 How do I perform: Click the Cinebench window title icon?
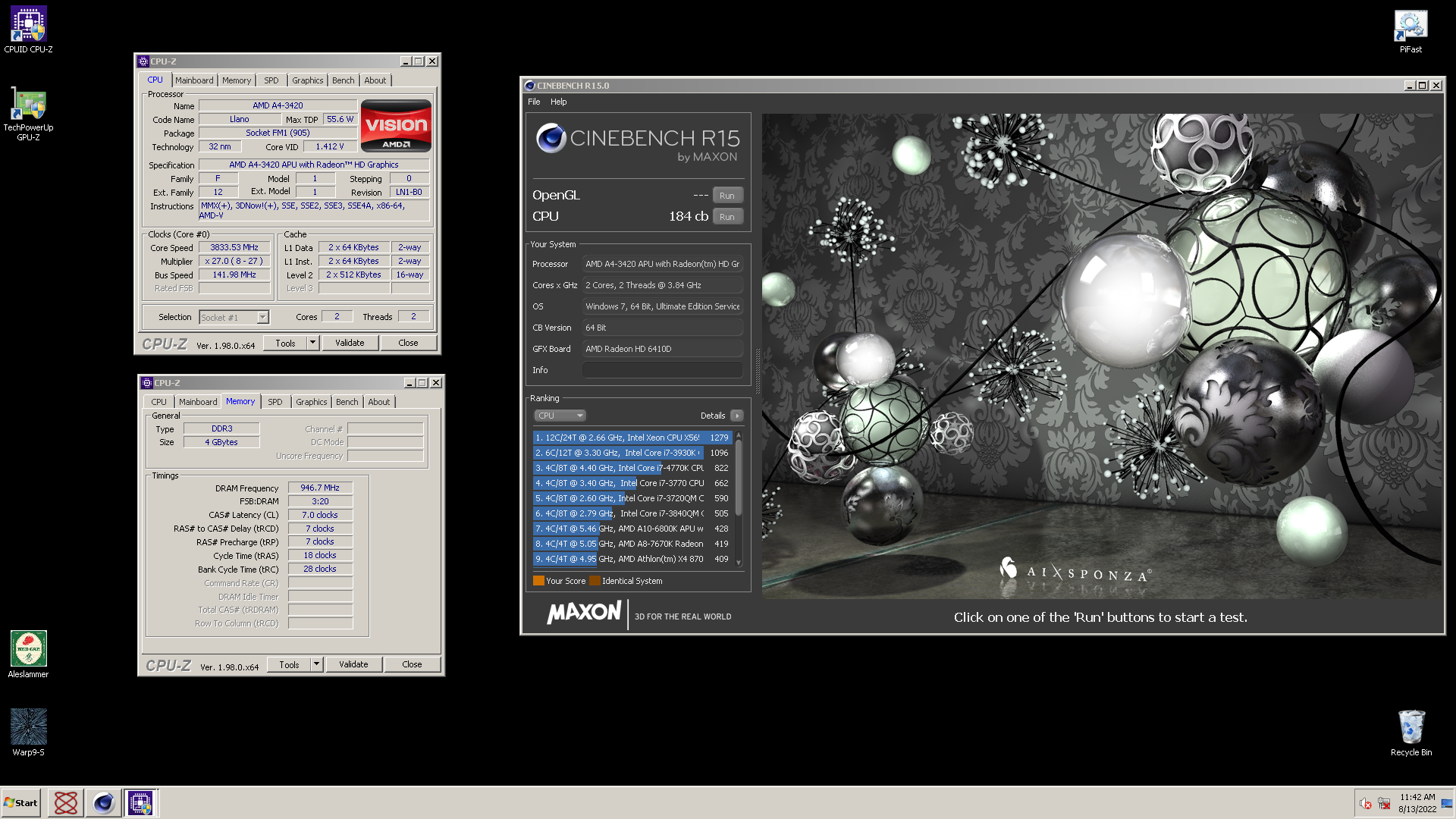tap(529, 86)
